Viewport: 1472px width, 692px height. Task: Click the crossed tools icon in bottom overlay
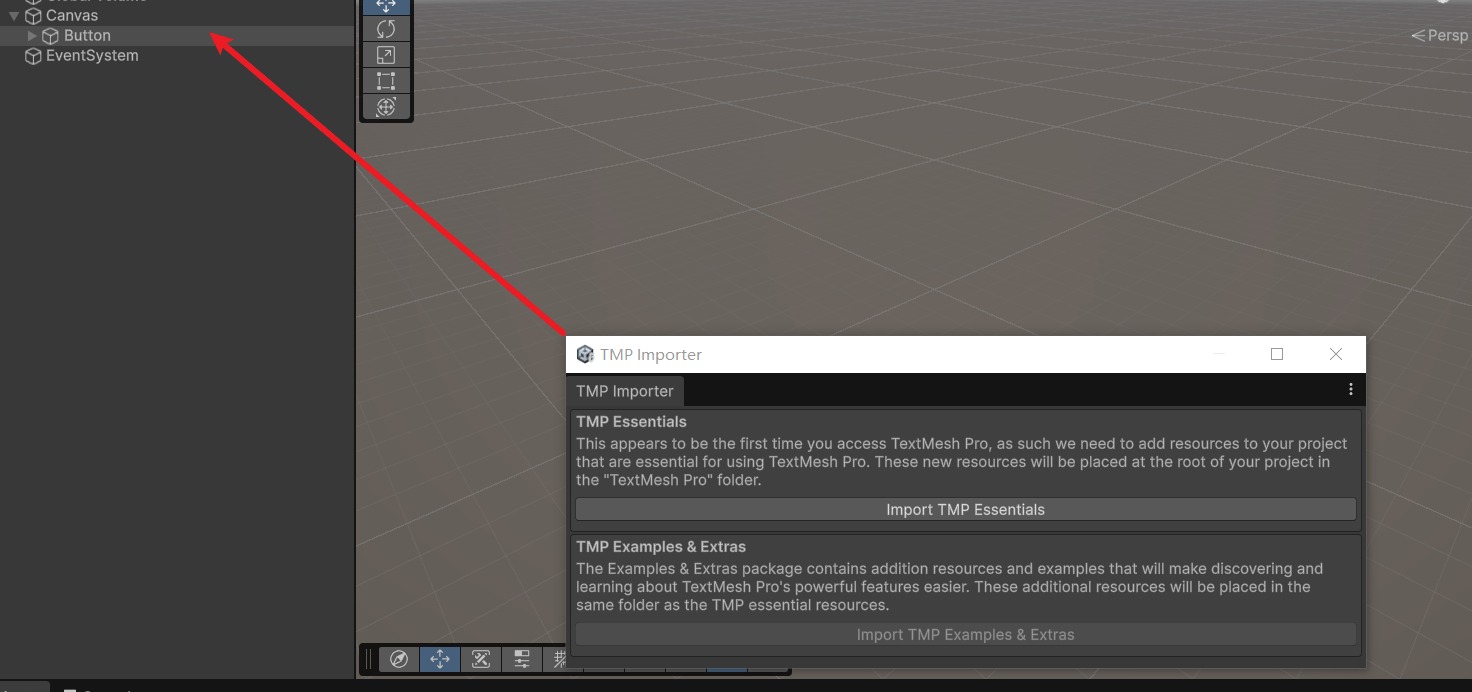click(480, 658)
